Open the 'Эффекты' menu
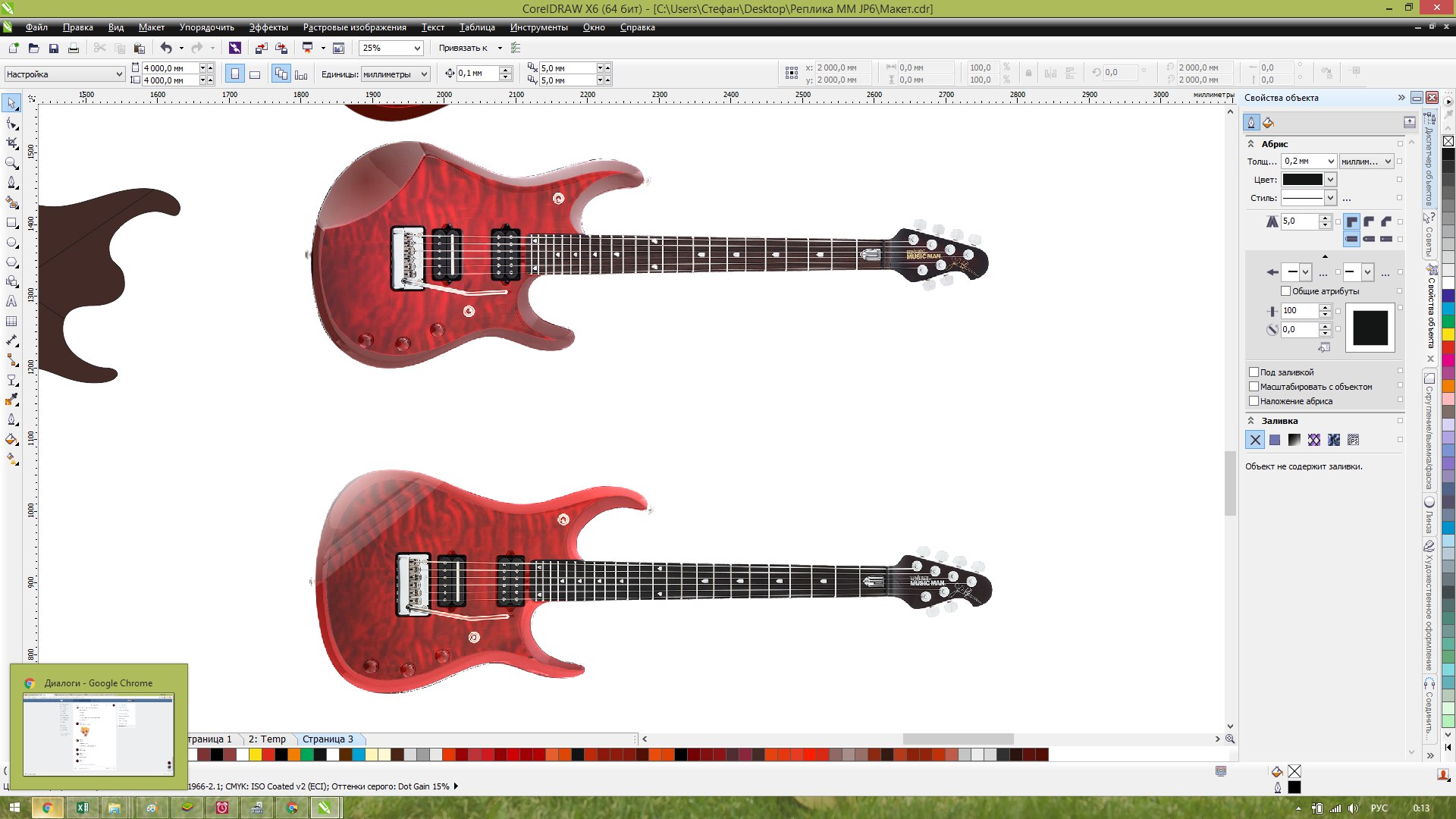The image size is (1456, 819). (x=268, y=27)
